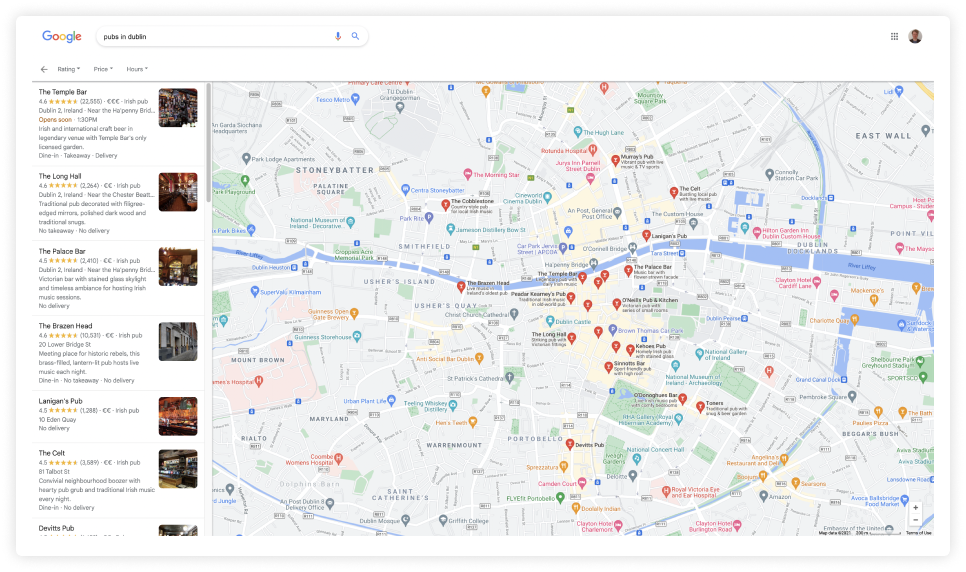Click Dublin Heuston station marker
Image resolution: width=966 pixels, height=572 pixels.
(294, 268)
